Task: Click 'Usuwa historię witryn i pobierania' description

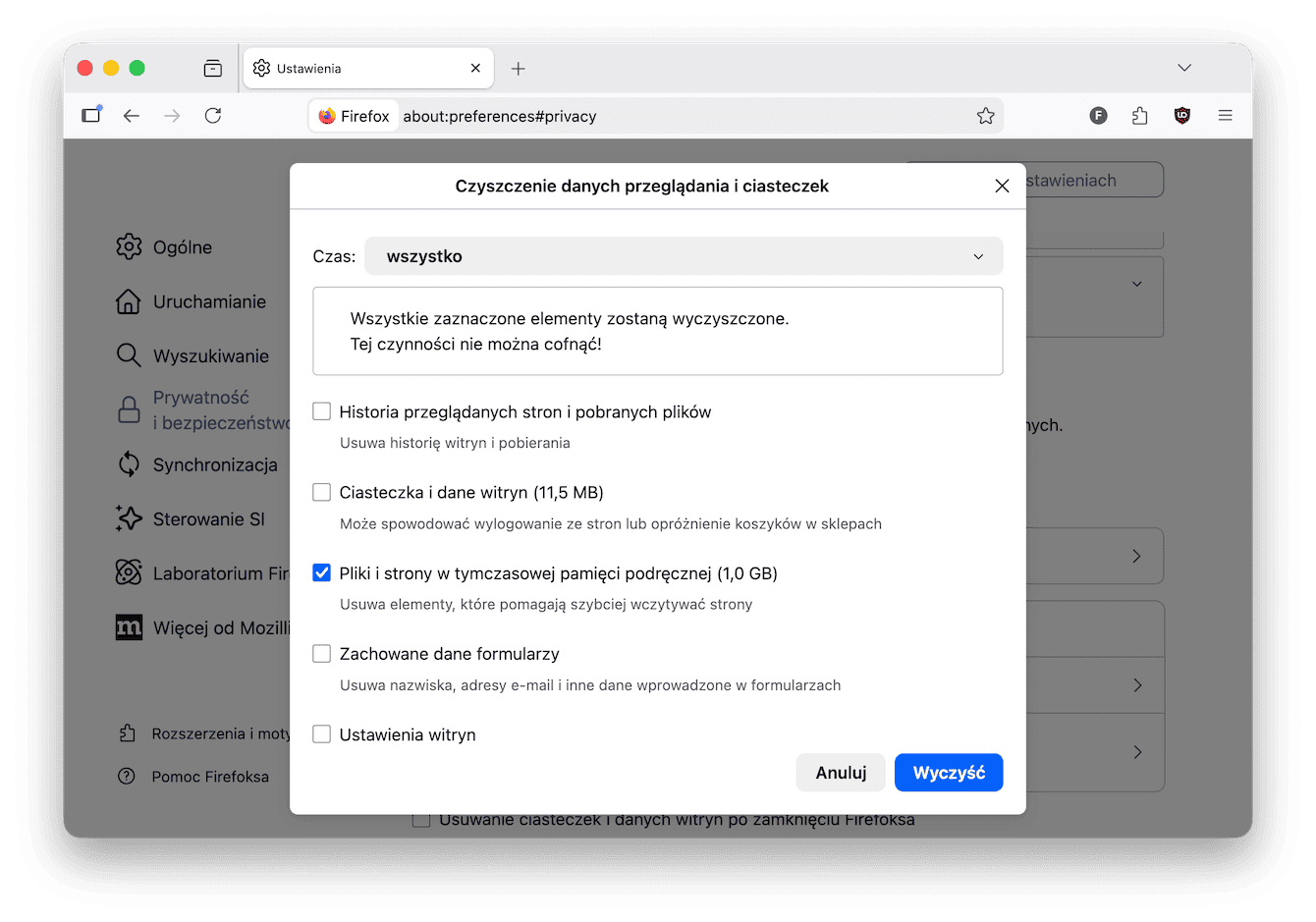Action: 455,443
